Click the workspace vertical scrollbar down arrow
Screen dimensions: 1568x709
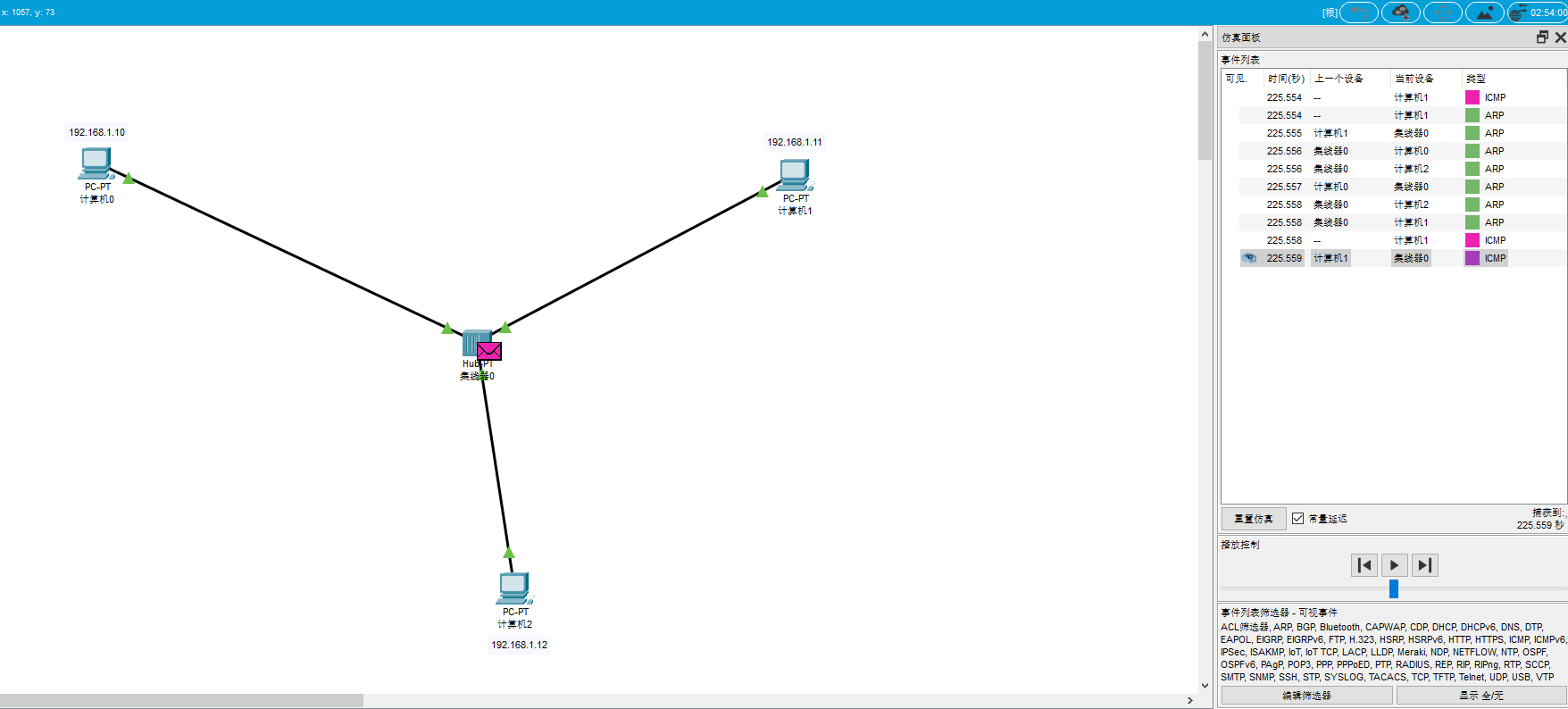pos(1205,686)
